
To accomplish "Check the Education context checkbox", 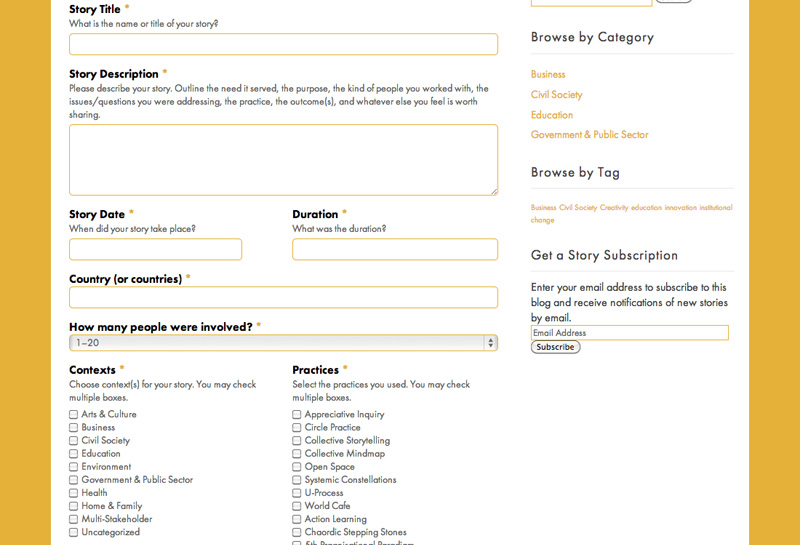I will (73, 454).
